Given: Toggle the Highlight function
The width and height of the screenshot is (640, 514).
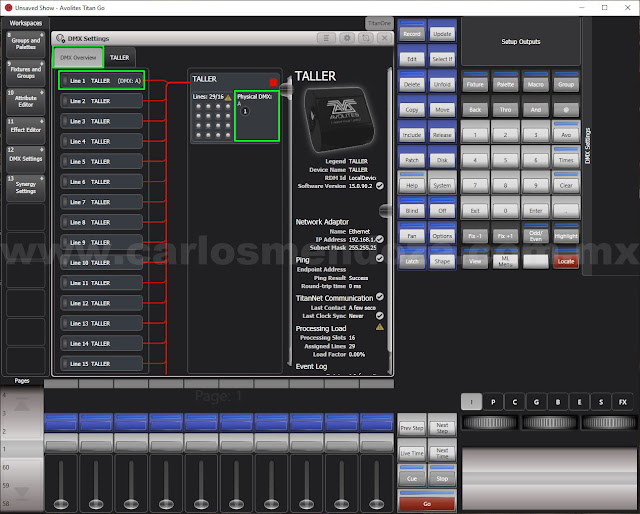Looking at the screenshot, I should [566, 234].
